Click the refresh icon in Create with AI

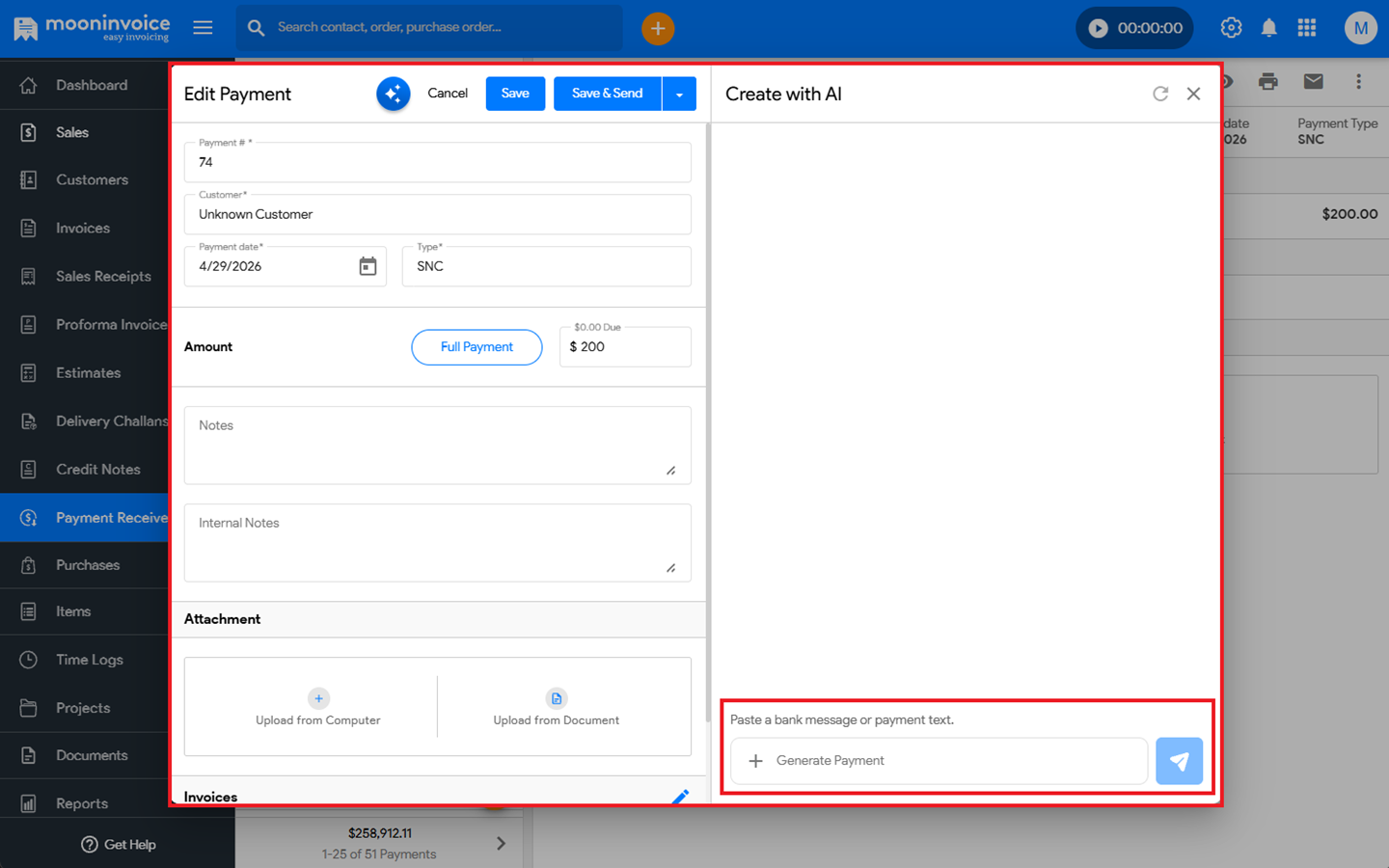pos(1160,94)
